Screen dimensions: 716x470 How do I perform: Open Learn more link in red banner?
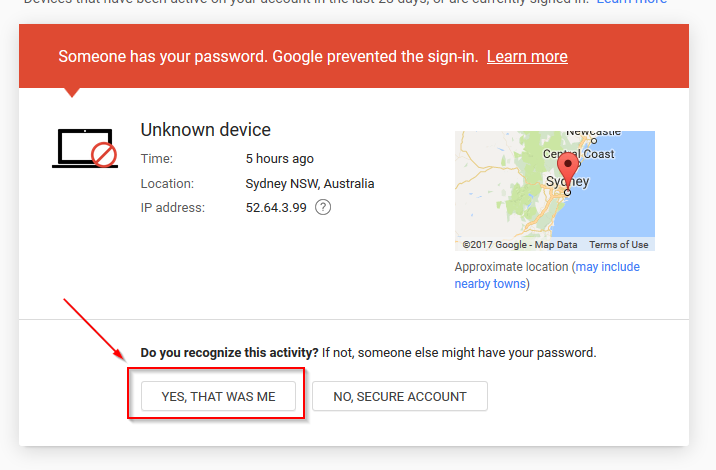(x=527, y=56)
